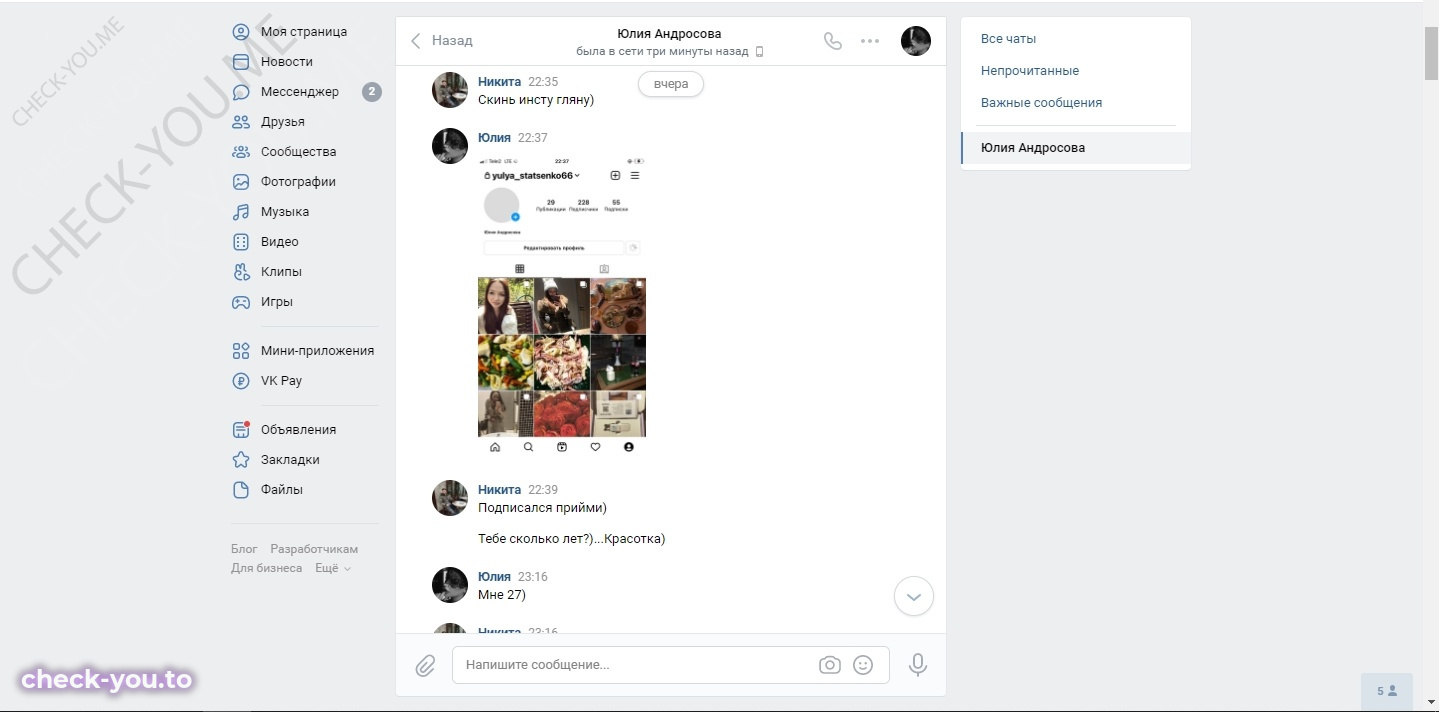Start a voice call with Юлия
This screenshot has height=712, width=1439.
pyautogui.click(x=833, y=41)
